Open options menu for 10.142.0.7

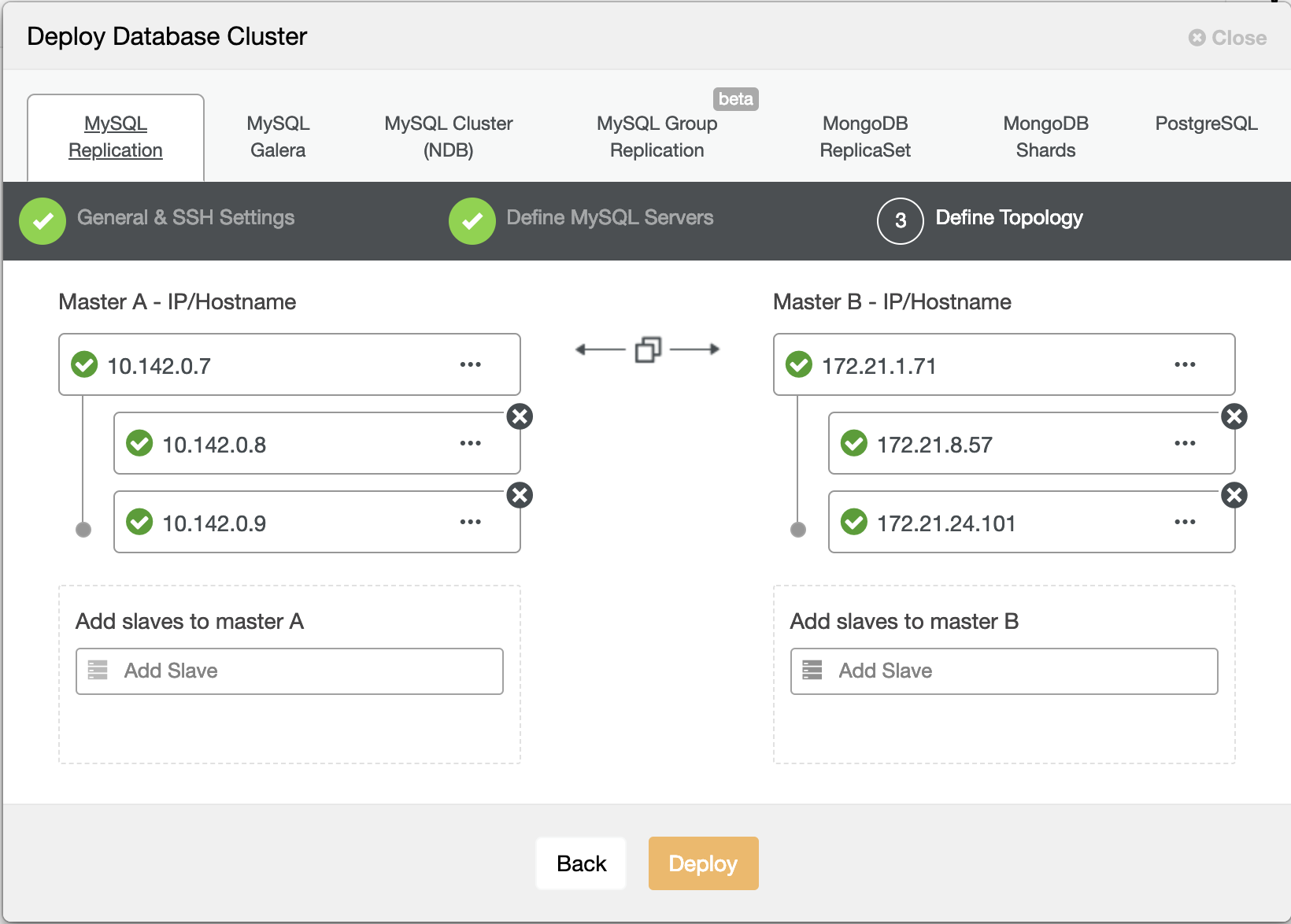coord(471,364)
